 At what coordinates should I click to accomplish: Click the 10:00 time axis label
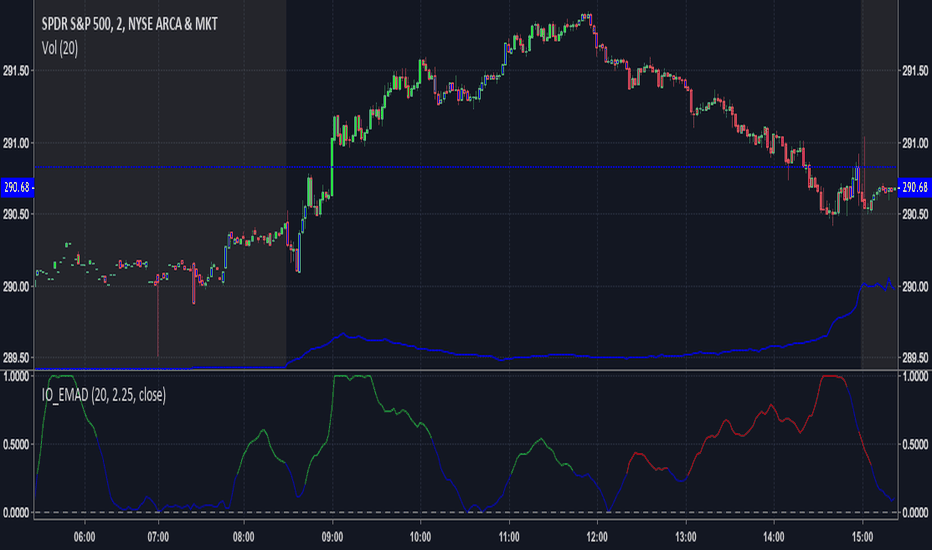point(420,537)
